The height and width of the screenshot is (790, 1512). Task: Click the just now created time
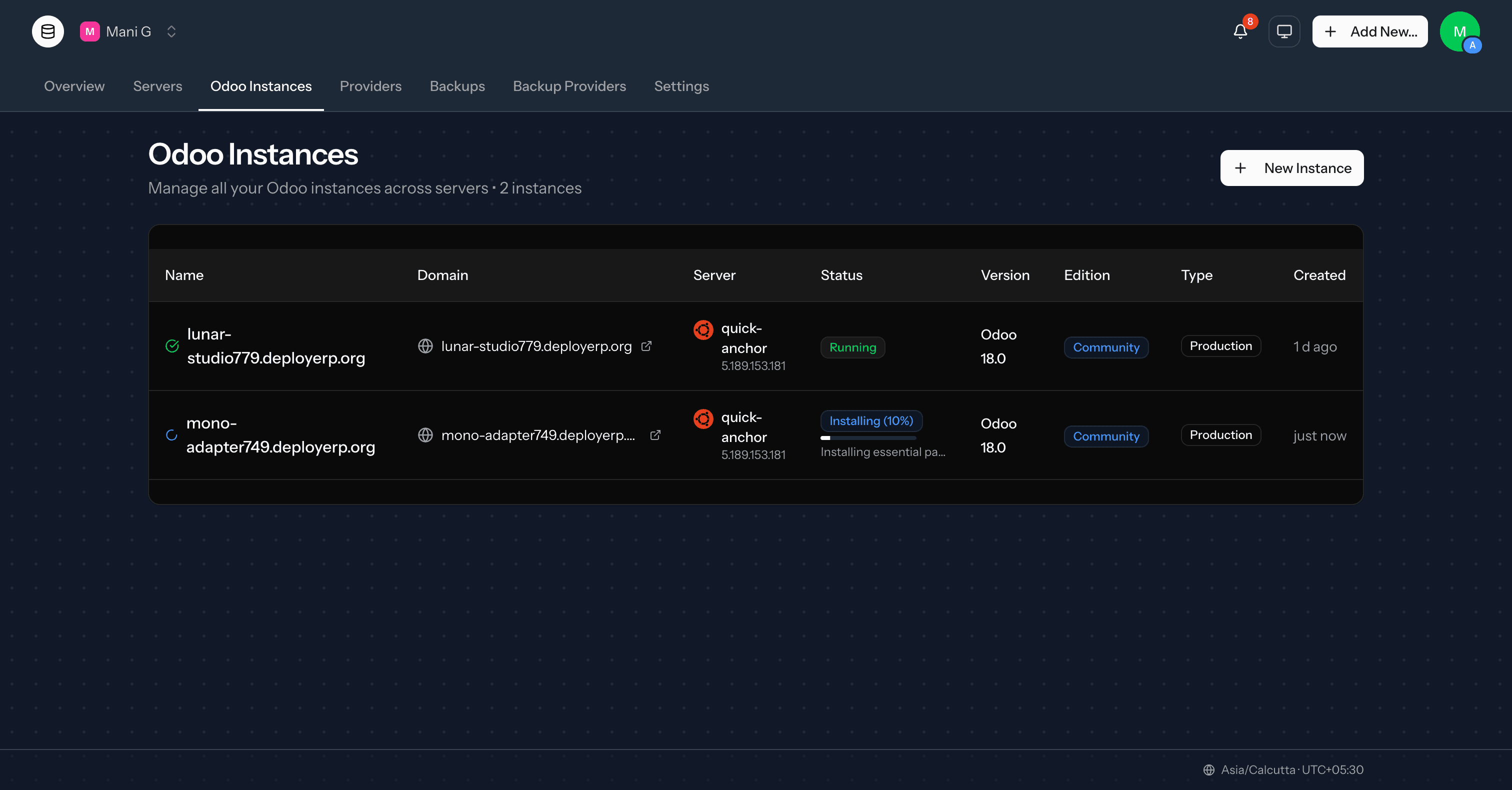tap(1320, 436)
